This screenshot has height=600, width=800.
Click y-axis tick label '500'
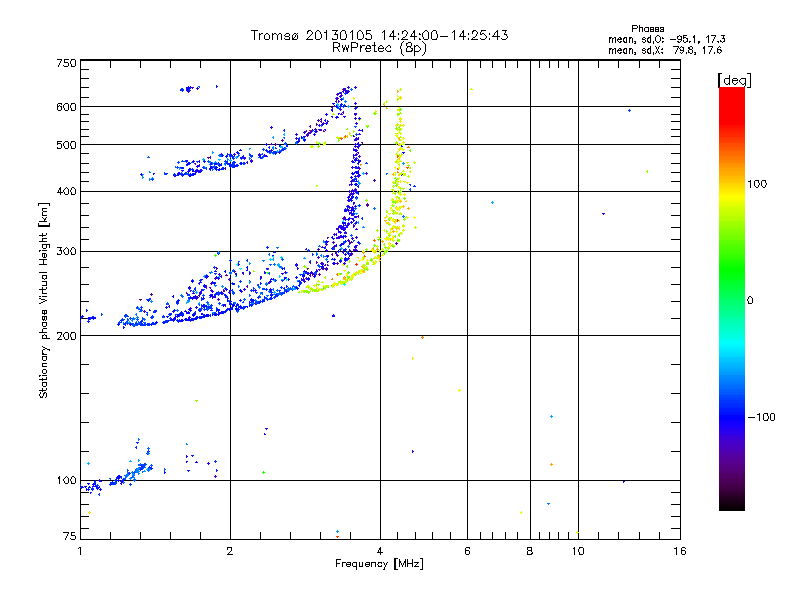(x=67, y=145)
